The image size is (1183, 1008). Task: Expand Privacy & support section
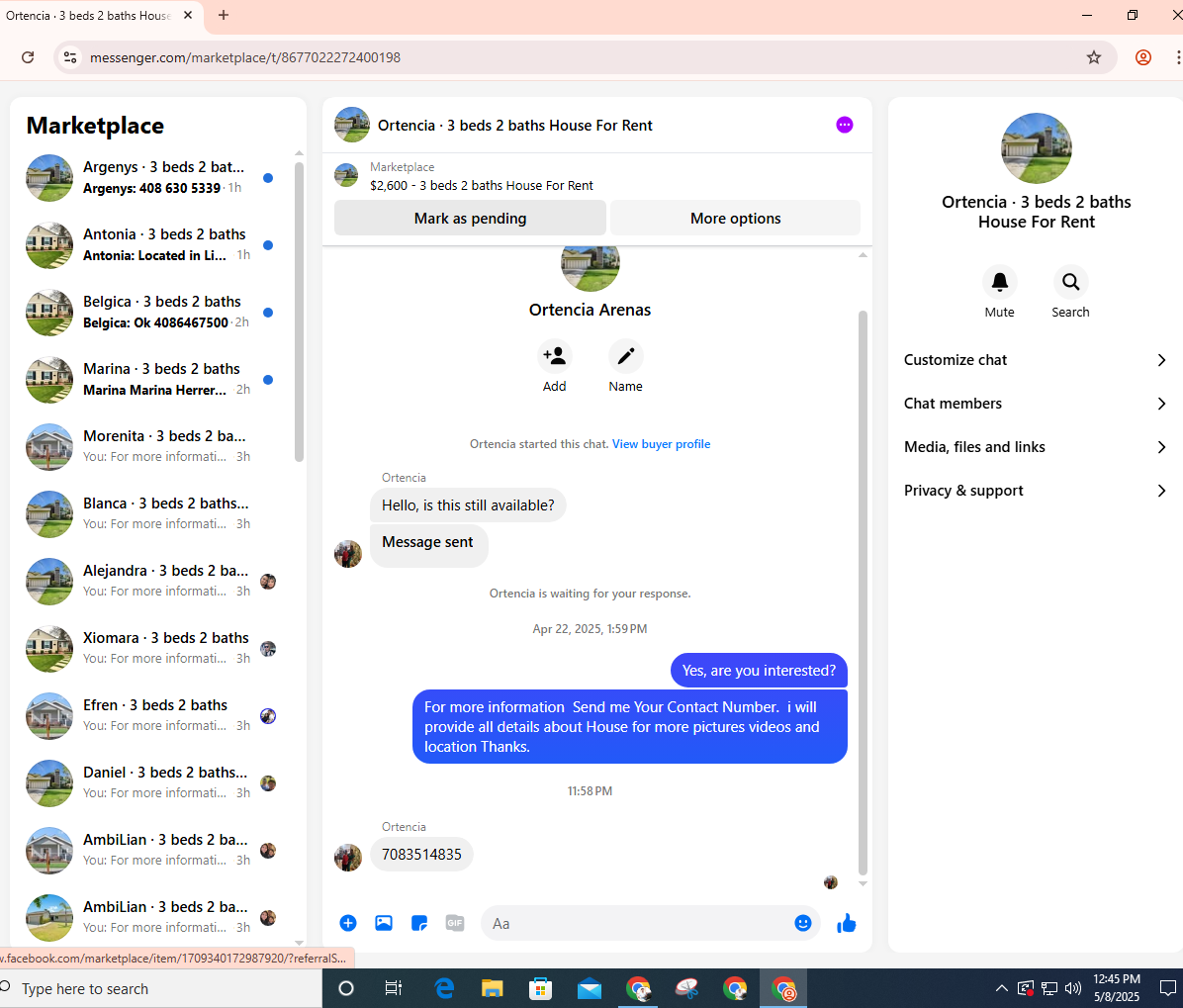click(1035, 491)
